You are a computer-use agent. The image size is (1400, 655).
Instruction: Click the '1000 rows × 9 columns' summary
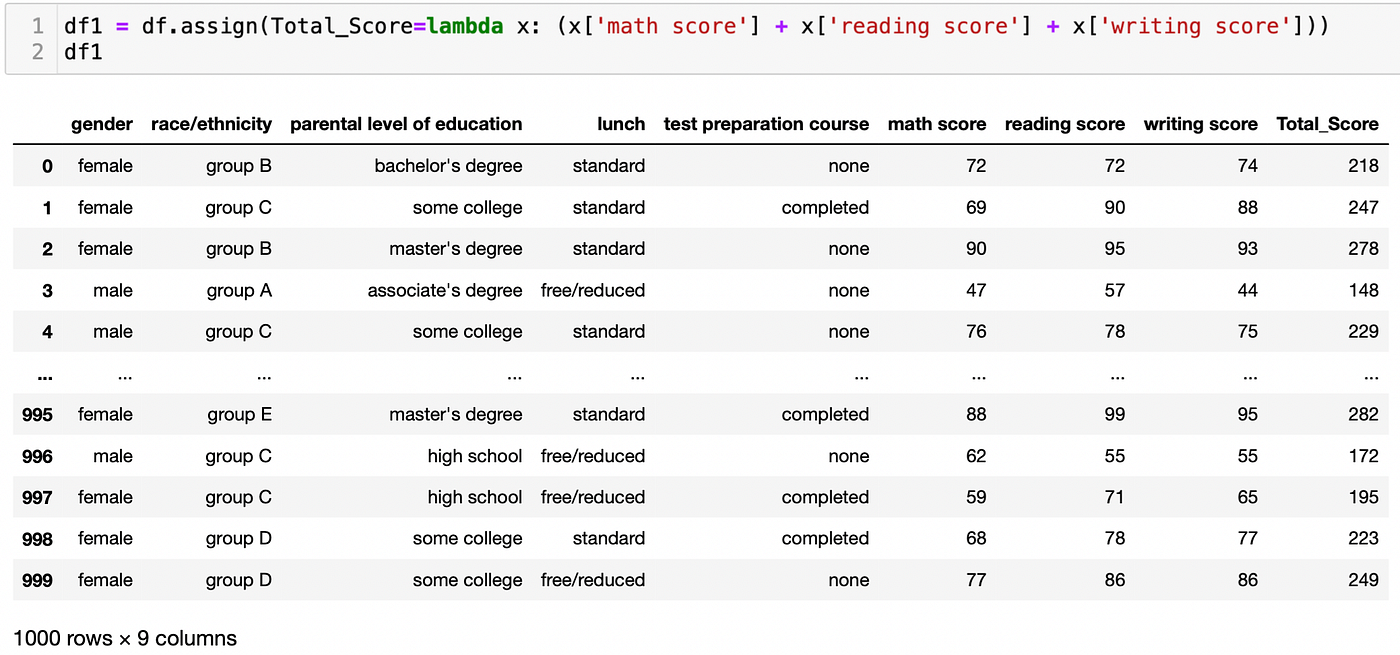125,638
